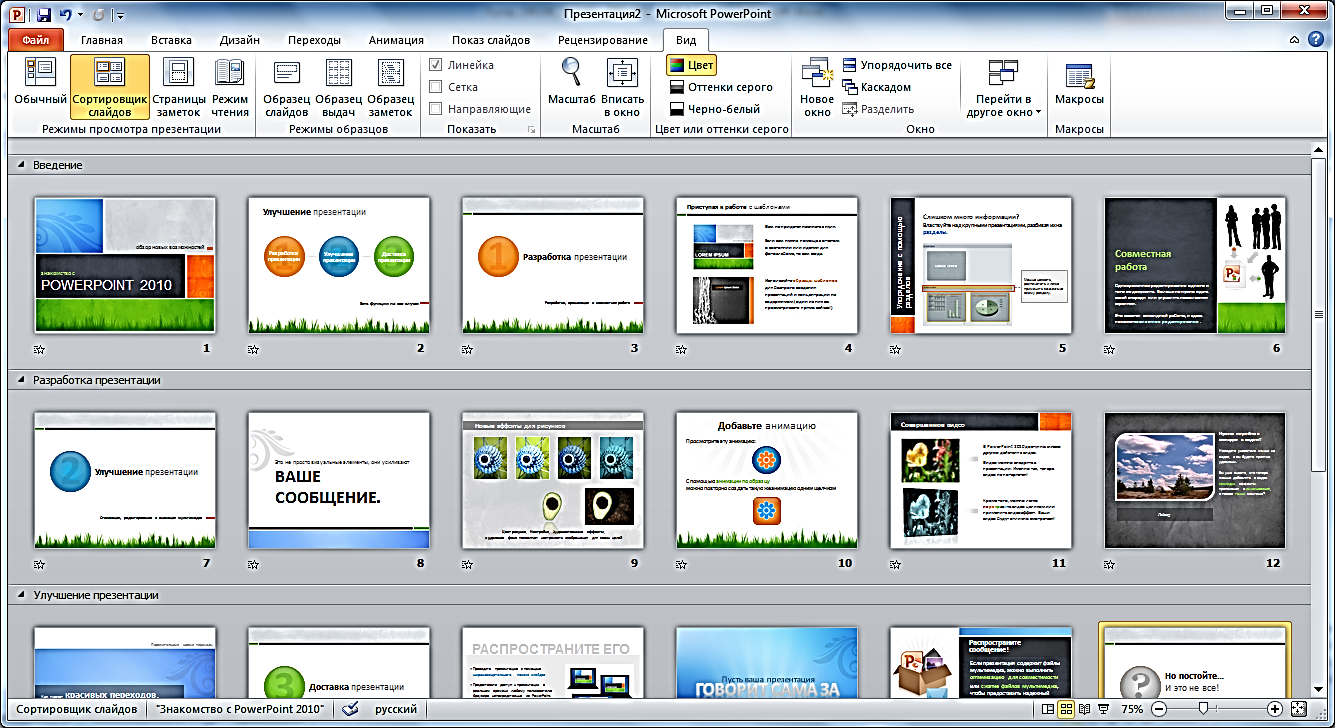Select the Цвет (Color) mode

click(x=690, y=65)
